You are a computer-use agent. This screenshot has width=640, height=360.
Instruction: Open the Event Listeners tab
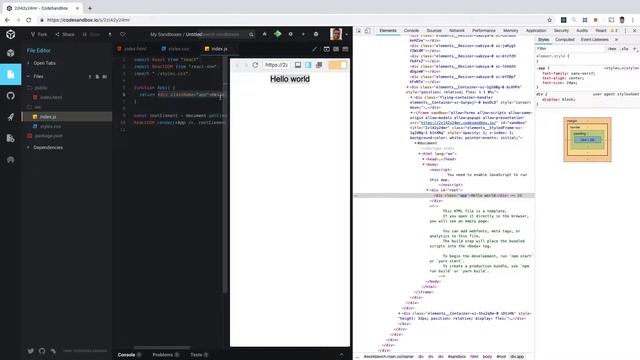point(595,40)
